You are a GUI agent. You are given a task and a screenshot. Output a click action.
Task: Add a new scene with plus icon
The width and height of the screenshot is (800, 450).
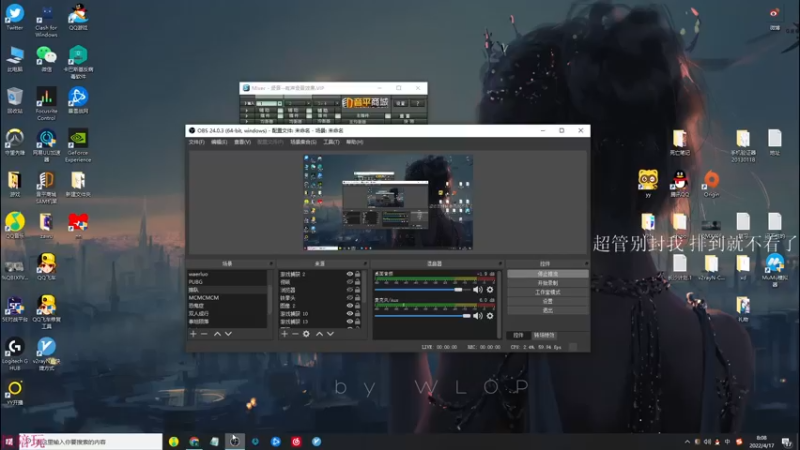[193, 334]
